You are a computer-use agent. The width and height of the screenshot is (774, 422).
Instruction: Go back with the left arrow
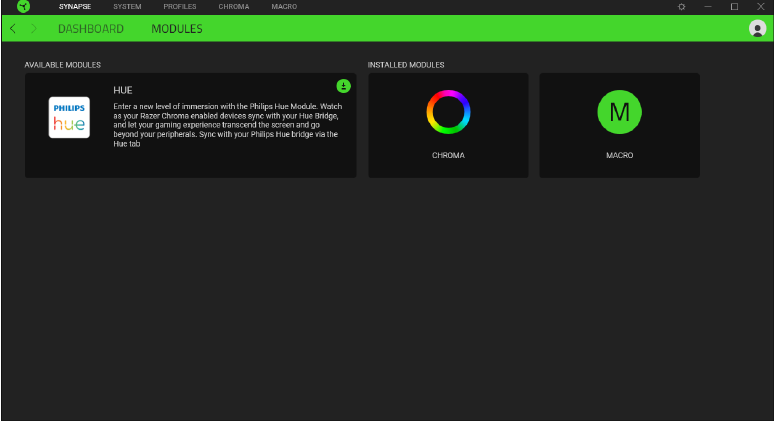point(13,29)
